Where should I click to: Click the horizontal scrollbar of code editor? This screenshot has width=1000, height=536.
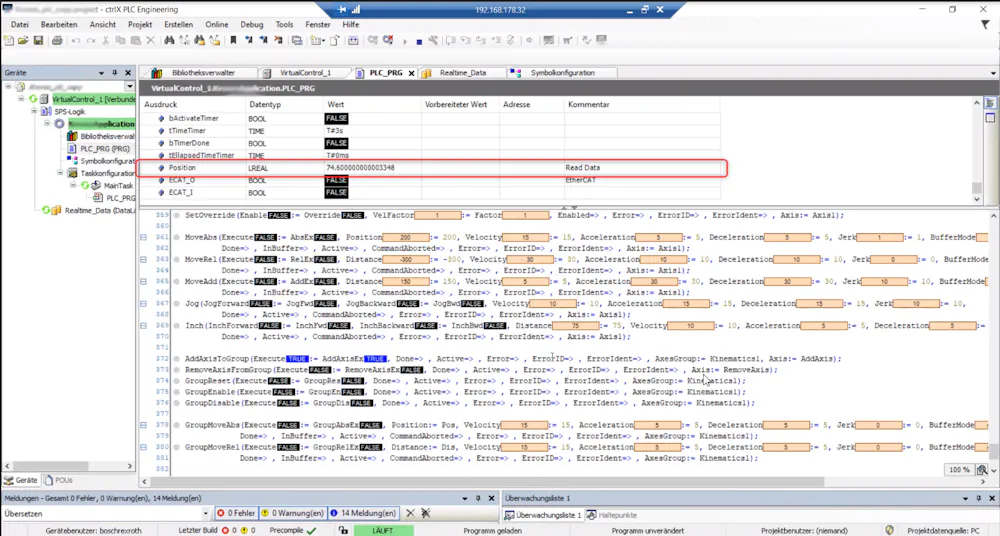488,482
